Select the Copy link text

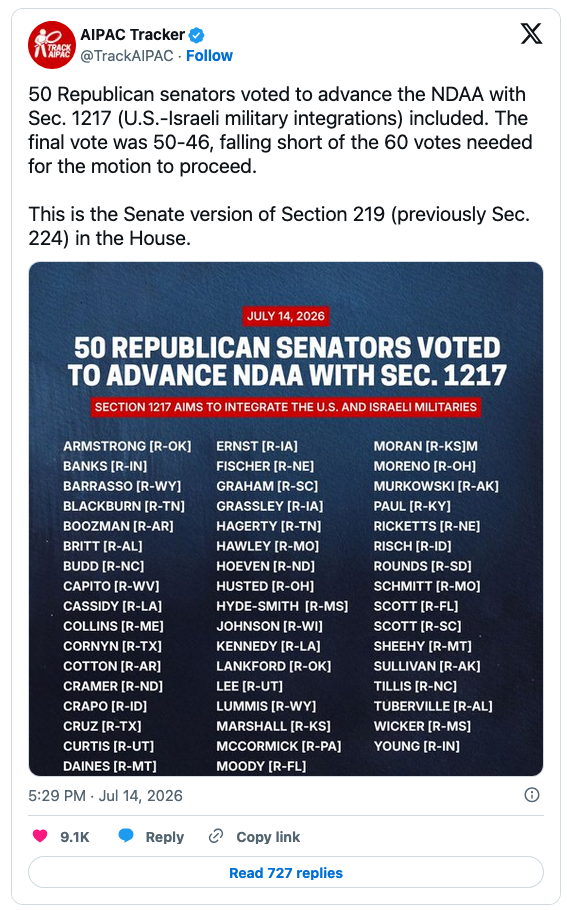(268, 837)
